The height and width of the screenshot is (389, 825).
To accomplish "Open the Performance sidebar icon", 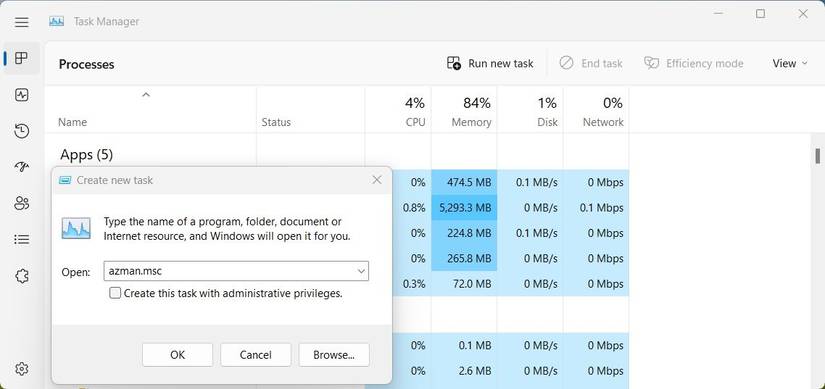I will (22, 95).
